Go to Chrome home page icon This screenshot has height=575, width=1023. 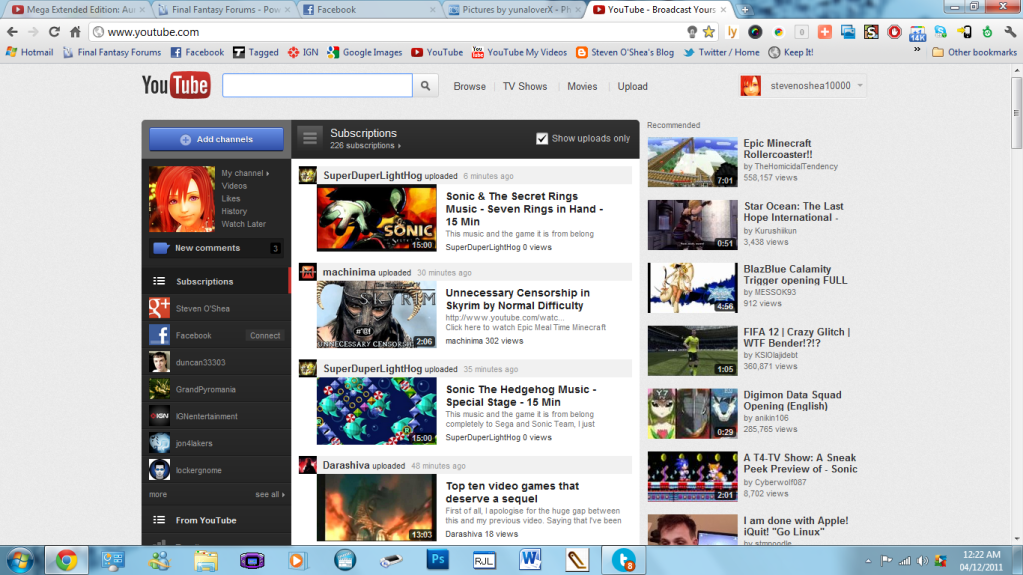(75, 31)
